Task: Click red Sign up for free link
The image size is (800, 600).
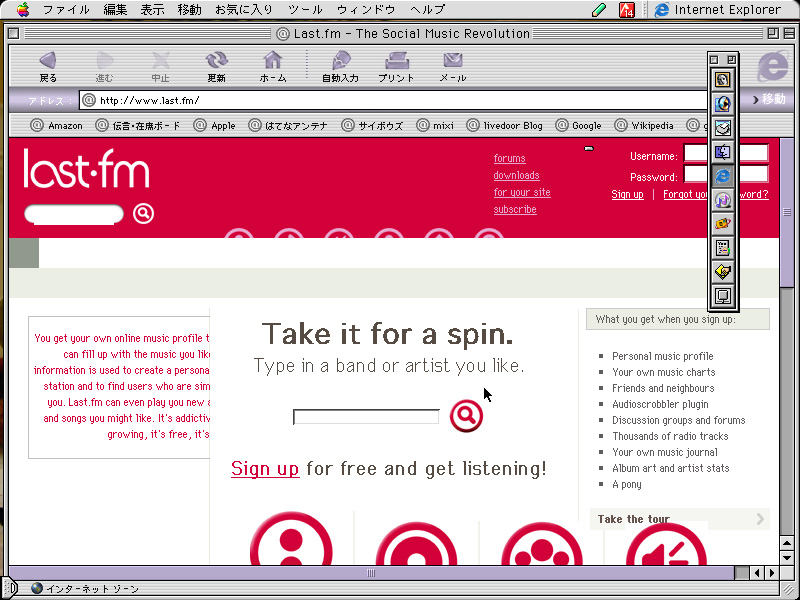Action: click(265, 468)
